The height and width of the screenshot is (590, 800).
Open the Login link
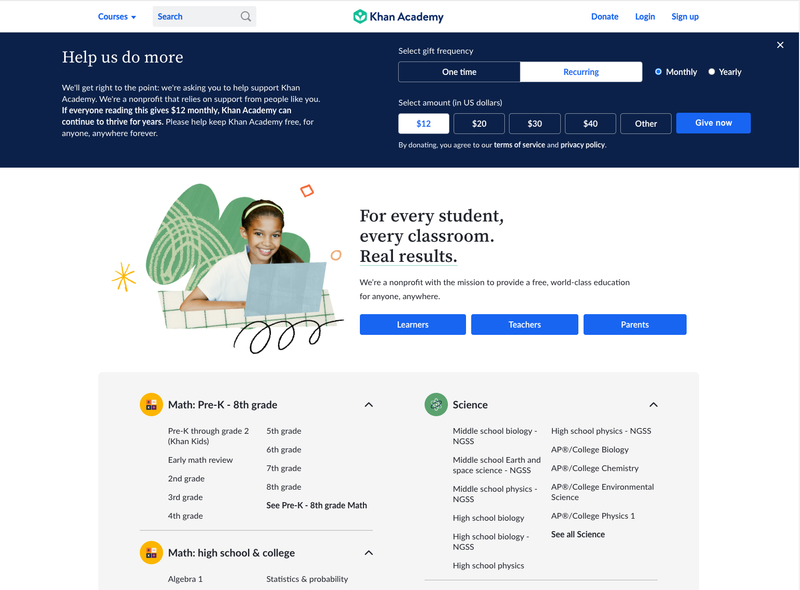coord(645,16)
